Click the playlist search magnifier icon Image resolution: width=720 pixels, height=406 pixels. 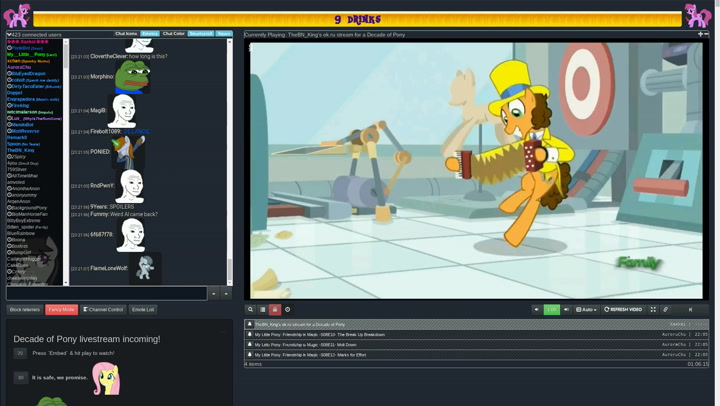click(x=251, y=310)
